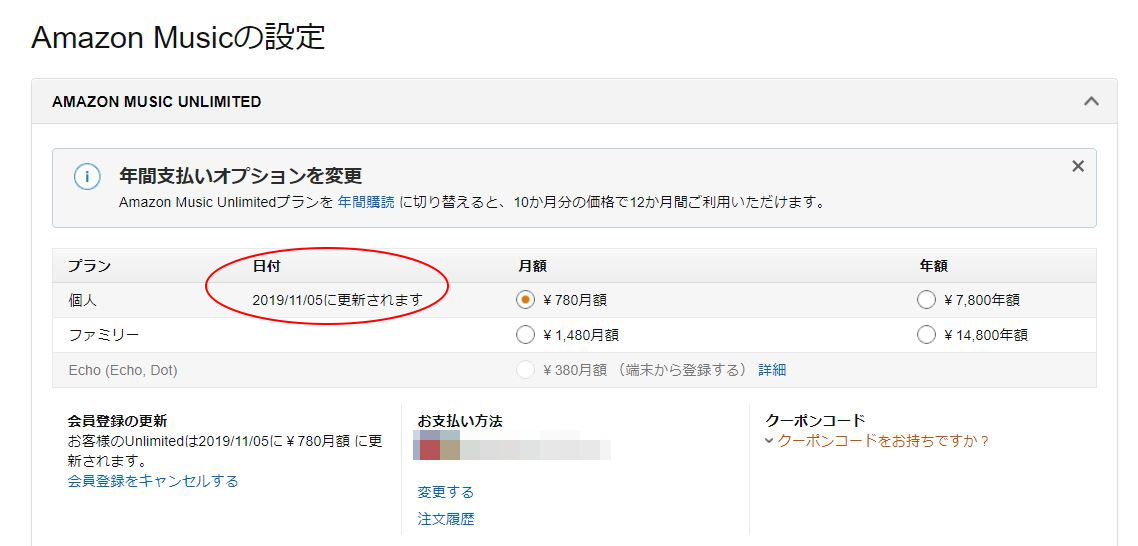
Task: Click the 個人 plan row label
Action: coord(82,300)
